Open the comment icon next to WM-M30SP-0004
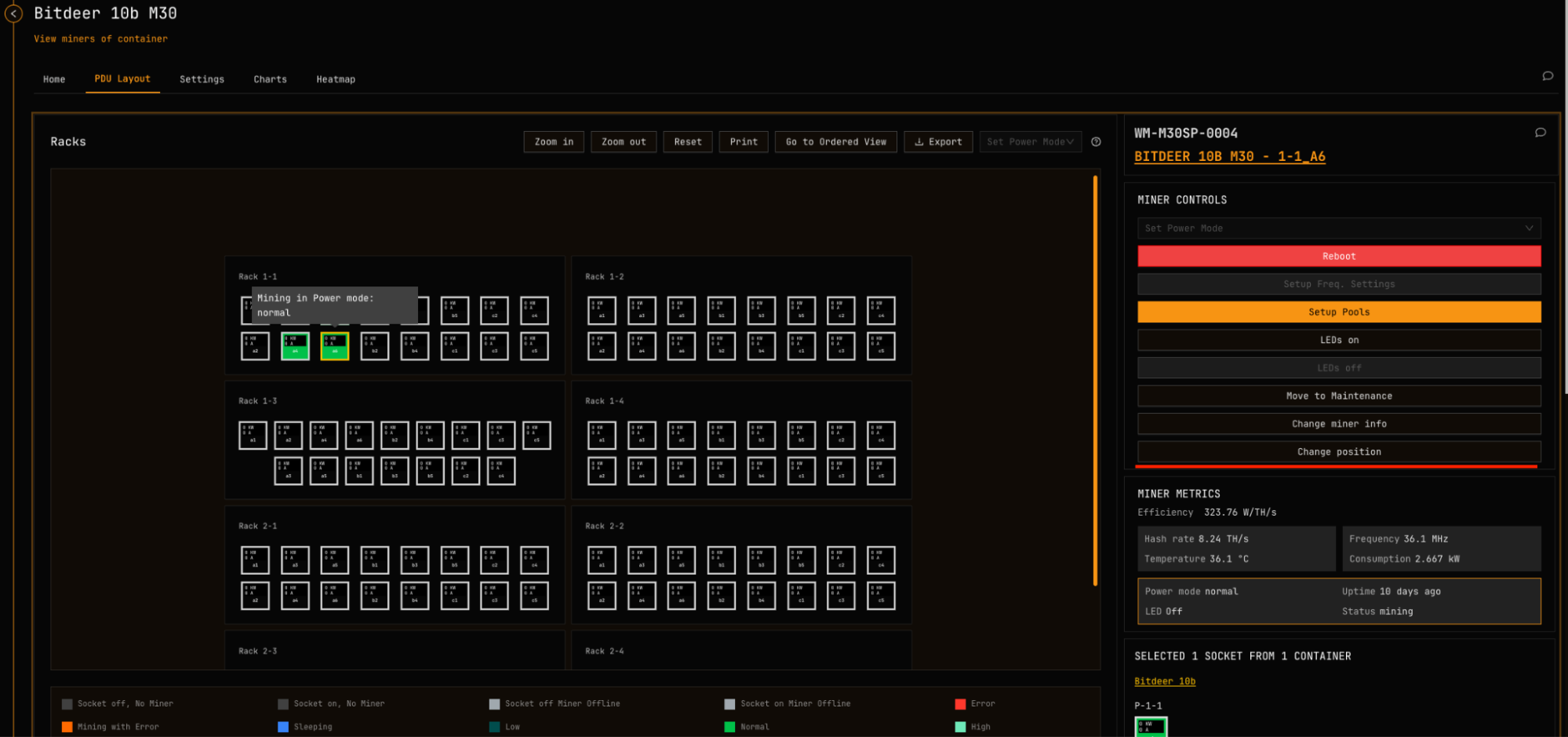 point(1540,133)
